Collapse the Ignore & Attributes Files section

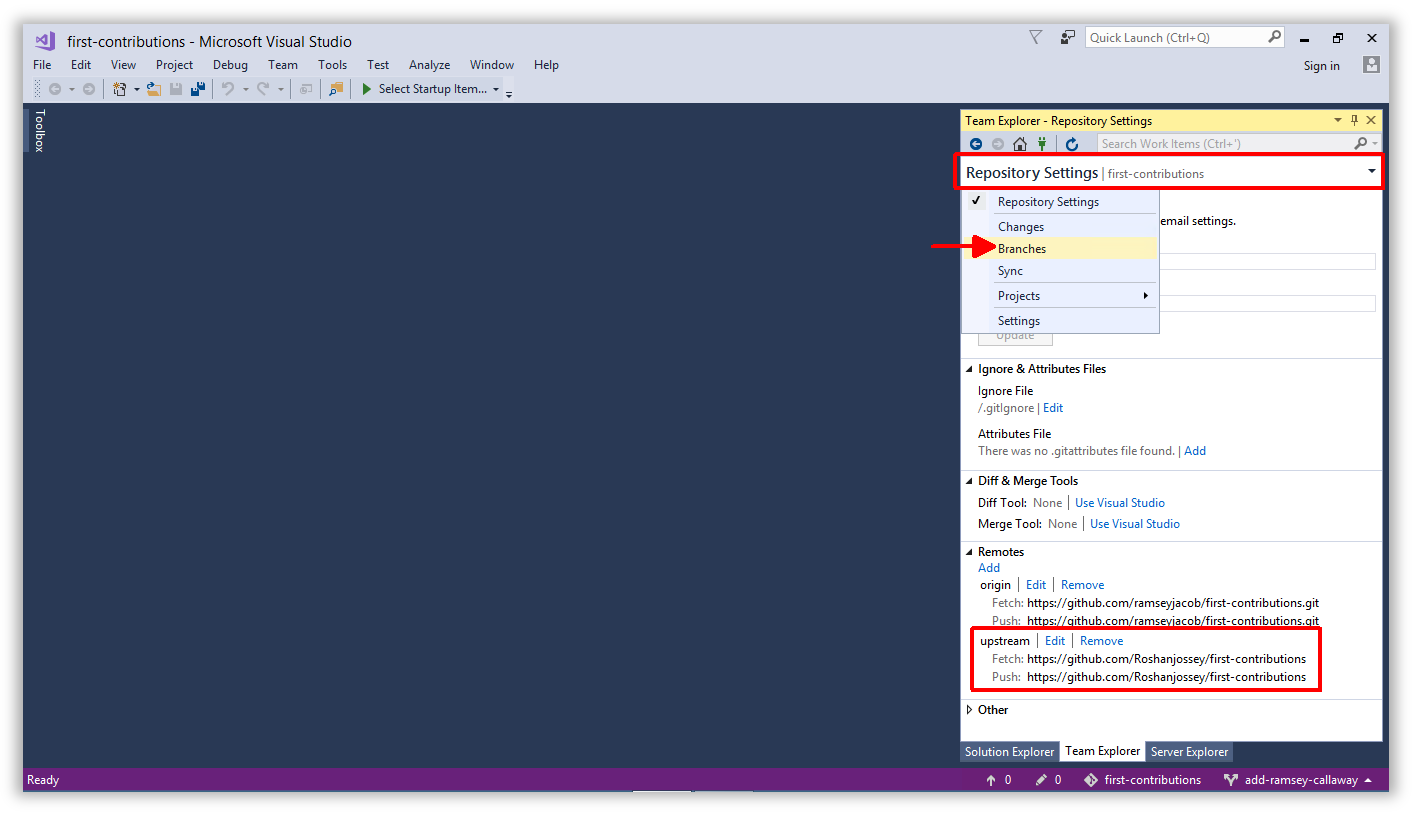(969, 369)
